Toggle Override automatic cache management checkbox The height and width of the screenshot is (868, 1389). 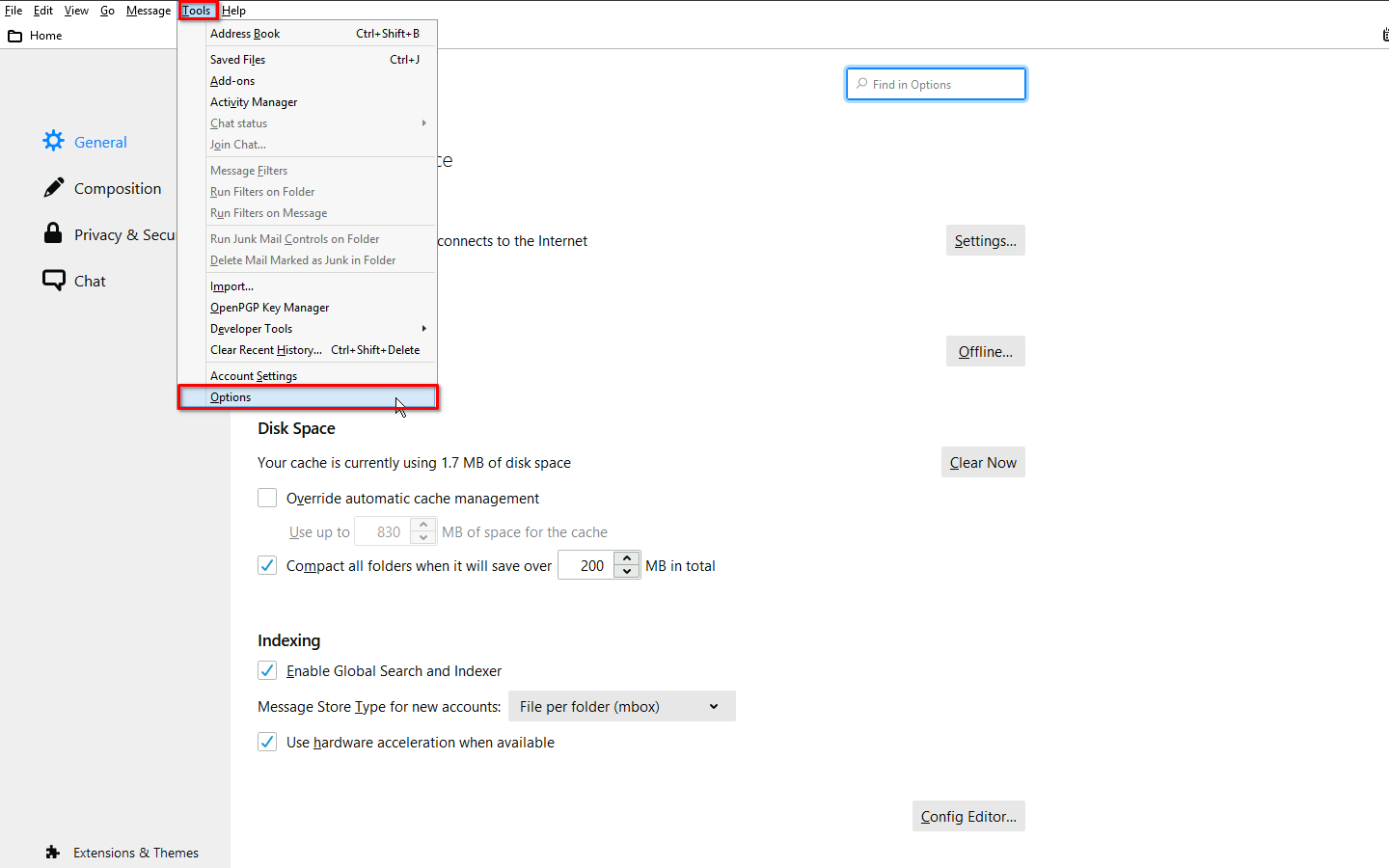[267, 498]
